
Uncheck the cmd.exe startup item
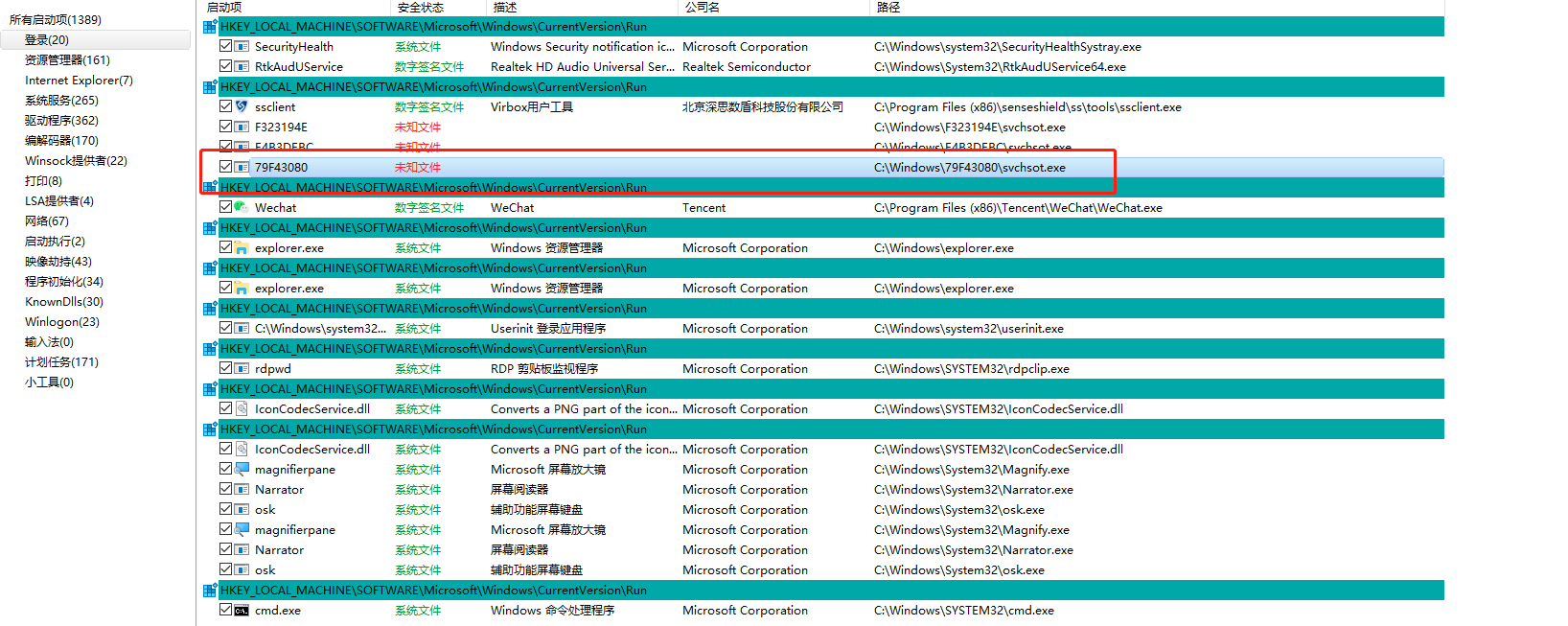225,610
